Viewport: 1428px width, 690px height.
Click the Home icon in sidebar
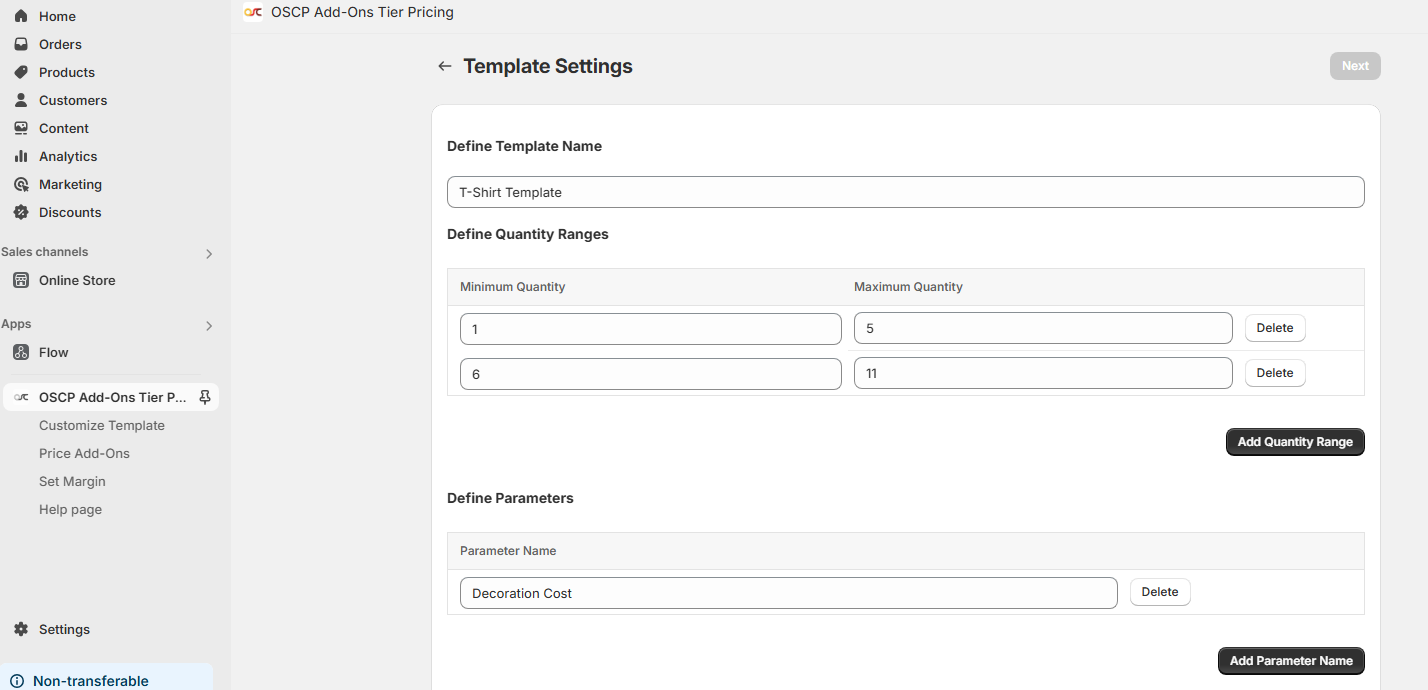click(x=21, y=16)
